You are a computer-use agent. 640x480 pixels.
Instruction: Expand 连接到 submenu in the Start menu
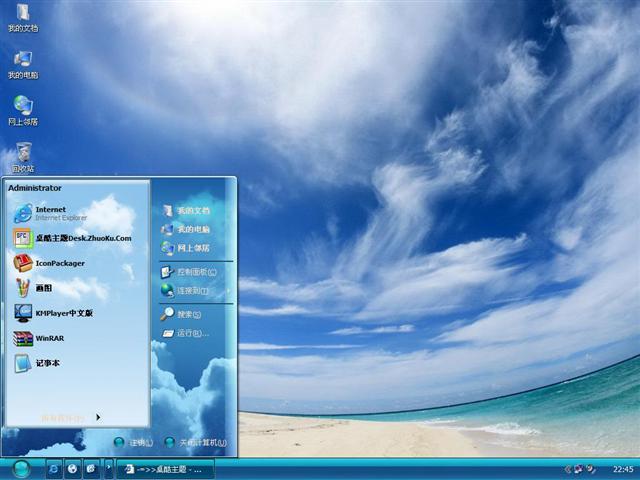(x=191, y=291)
